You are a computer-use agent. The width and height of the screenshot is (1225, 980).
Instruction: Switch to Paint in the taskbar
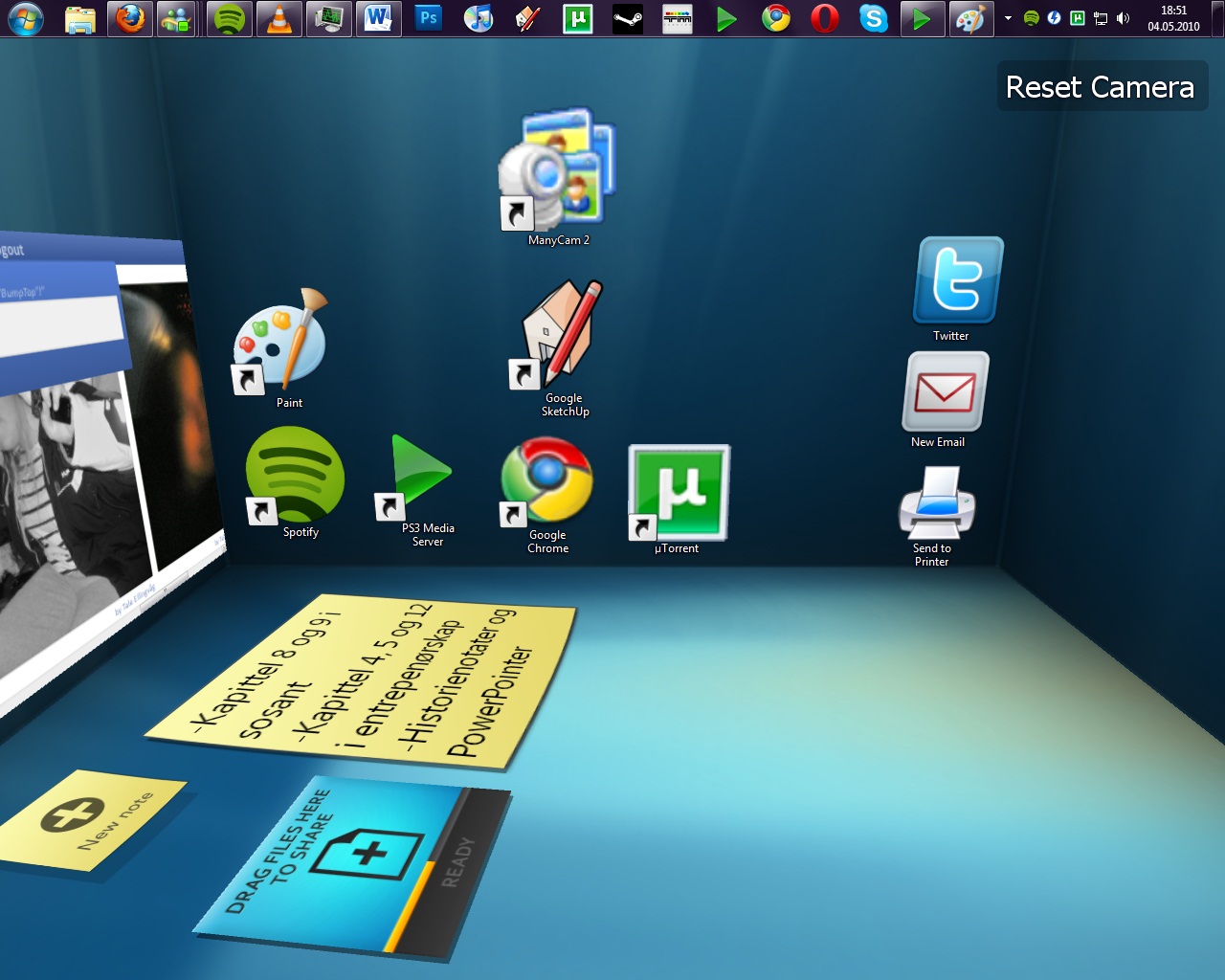click(x=970, y=19)
